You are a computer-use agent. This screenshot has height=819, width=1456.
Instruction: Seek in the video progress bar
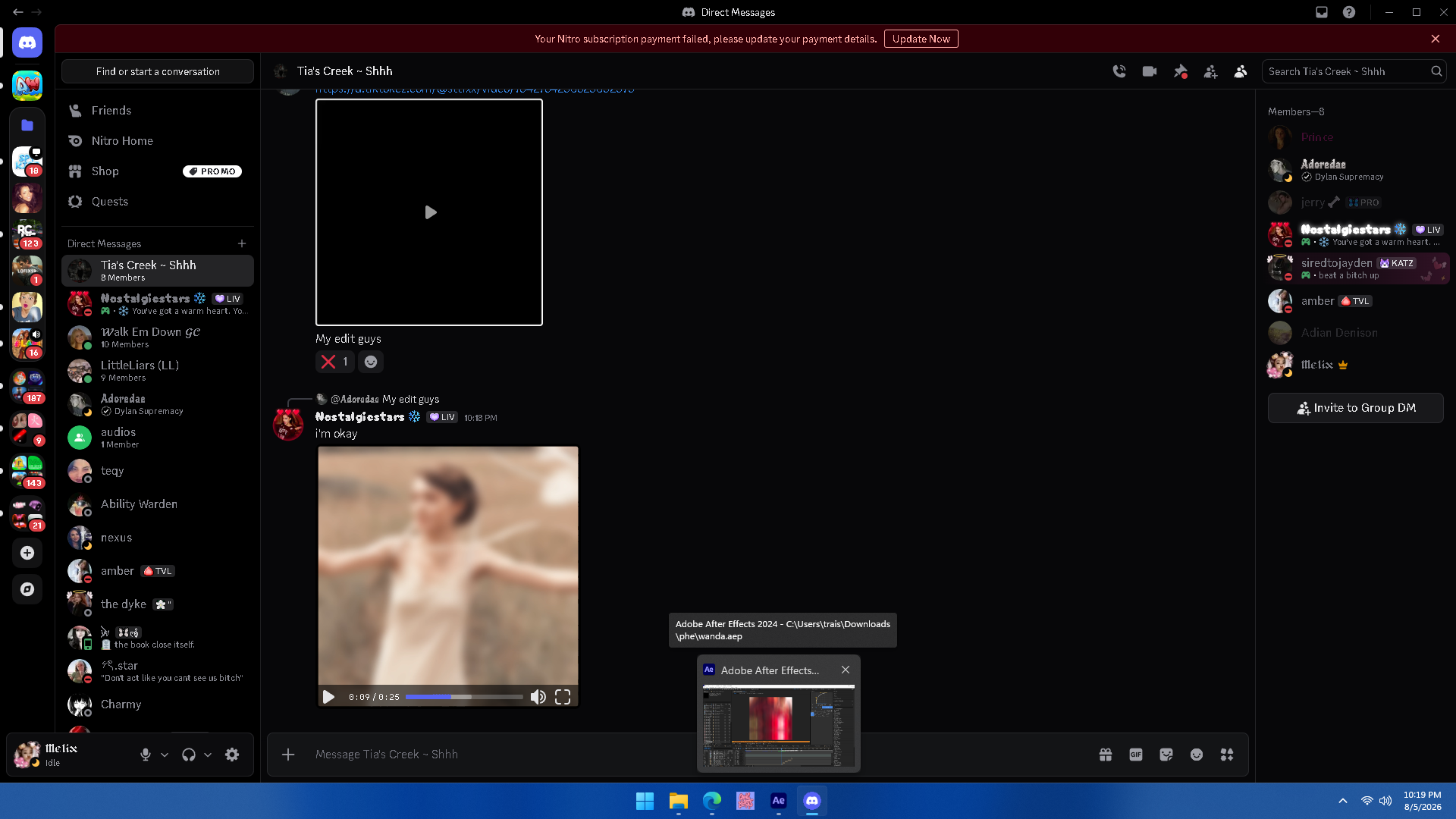464,697
